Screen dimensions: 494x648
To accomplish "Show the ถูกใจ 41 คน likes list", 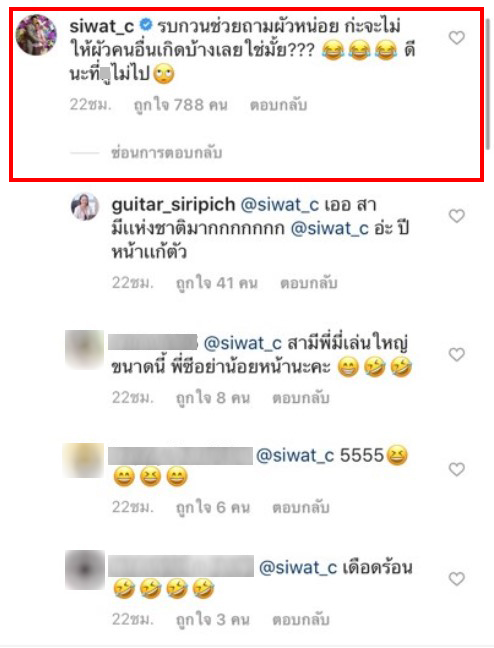I will click(217, 284).
